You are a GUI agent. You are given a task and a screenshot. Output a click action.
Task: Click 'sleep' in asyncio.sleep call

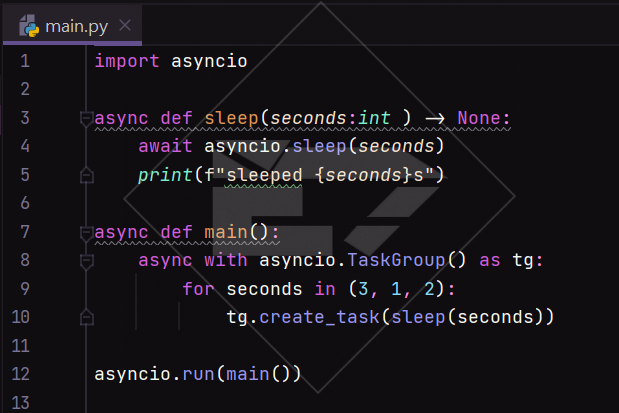319,146
